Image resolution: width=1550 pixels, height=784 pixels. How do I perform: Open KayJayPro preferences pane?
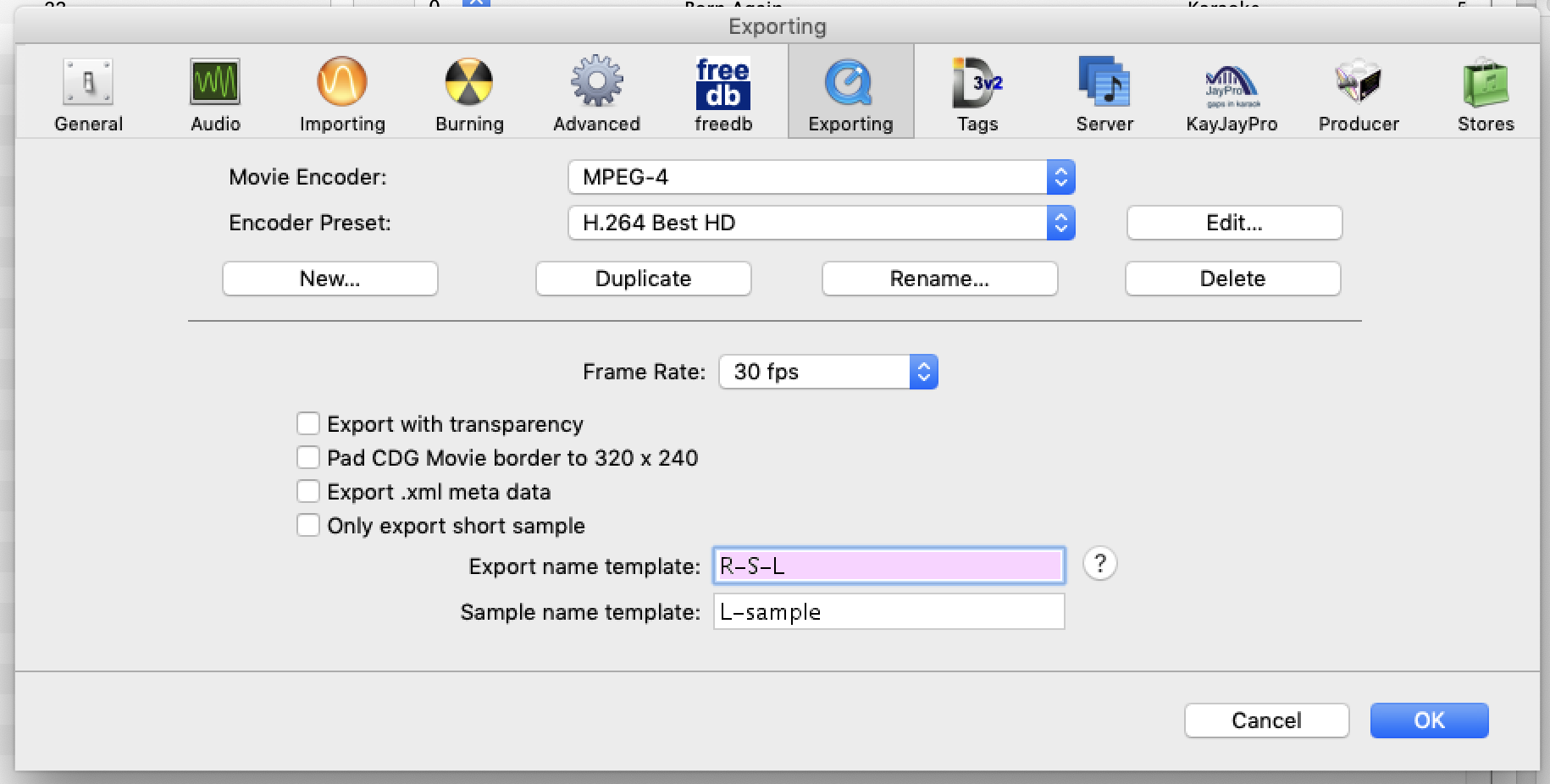click(1232, 94)
